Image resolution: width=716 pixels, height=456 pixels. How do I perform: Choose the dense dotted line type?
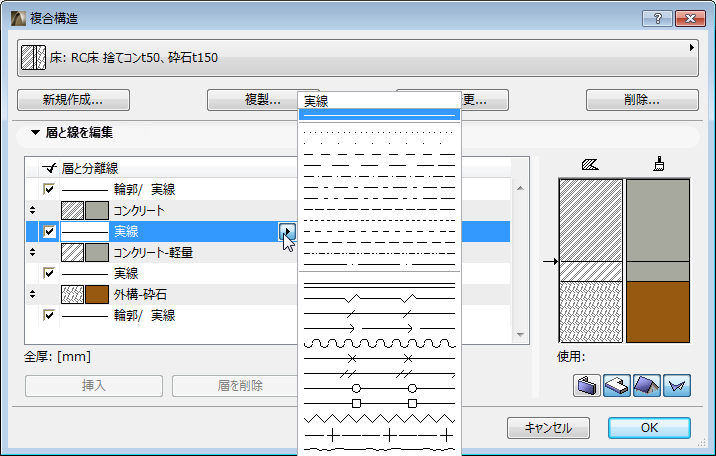(379, 132)
